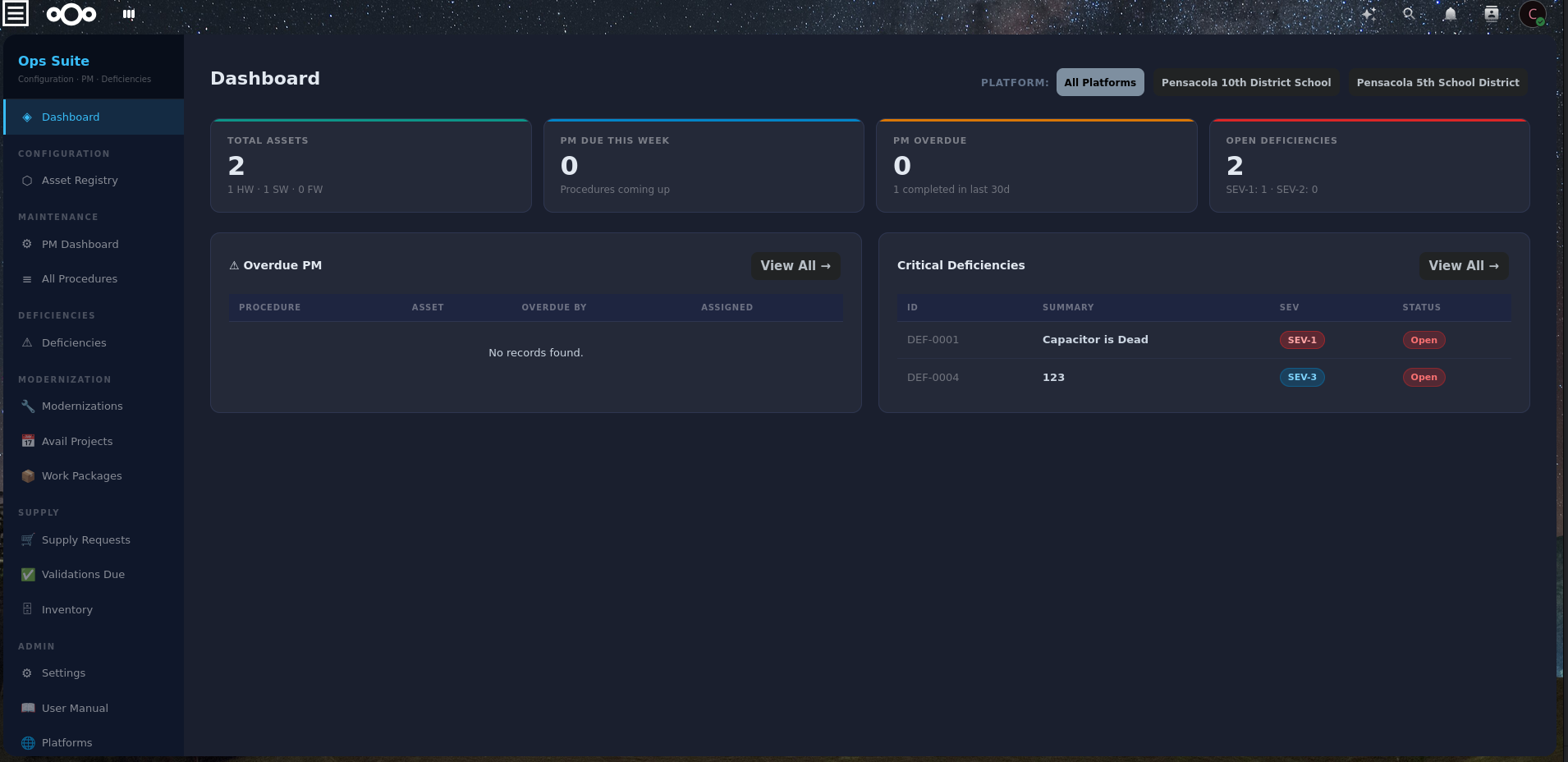Open the hamburger menu at top left
This screenshot has height=762, width=1568.
(x=16, y=14)
